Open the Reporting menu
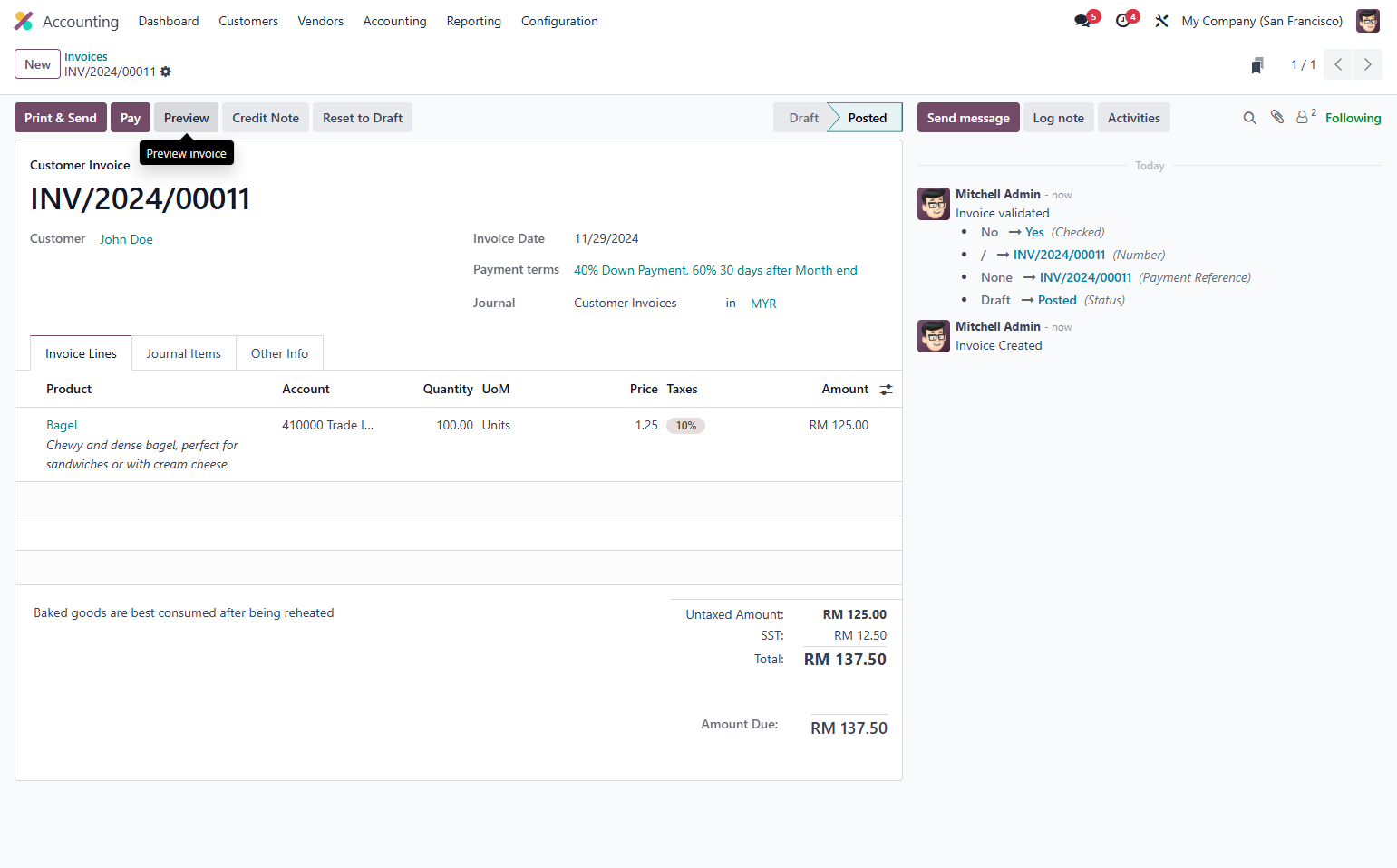 [473, 21]
